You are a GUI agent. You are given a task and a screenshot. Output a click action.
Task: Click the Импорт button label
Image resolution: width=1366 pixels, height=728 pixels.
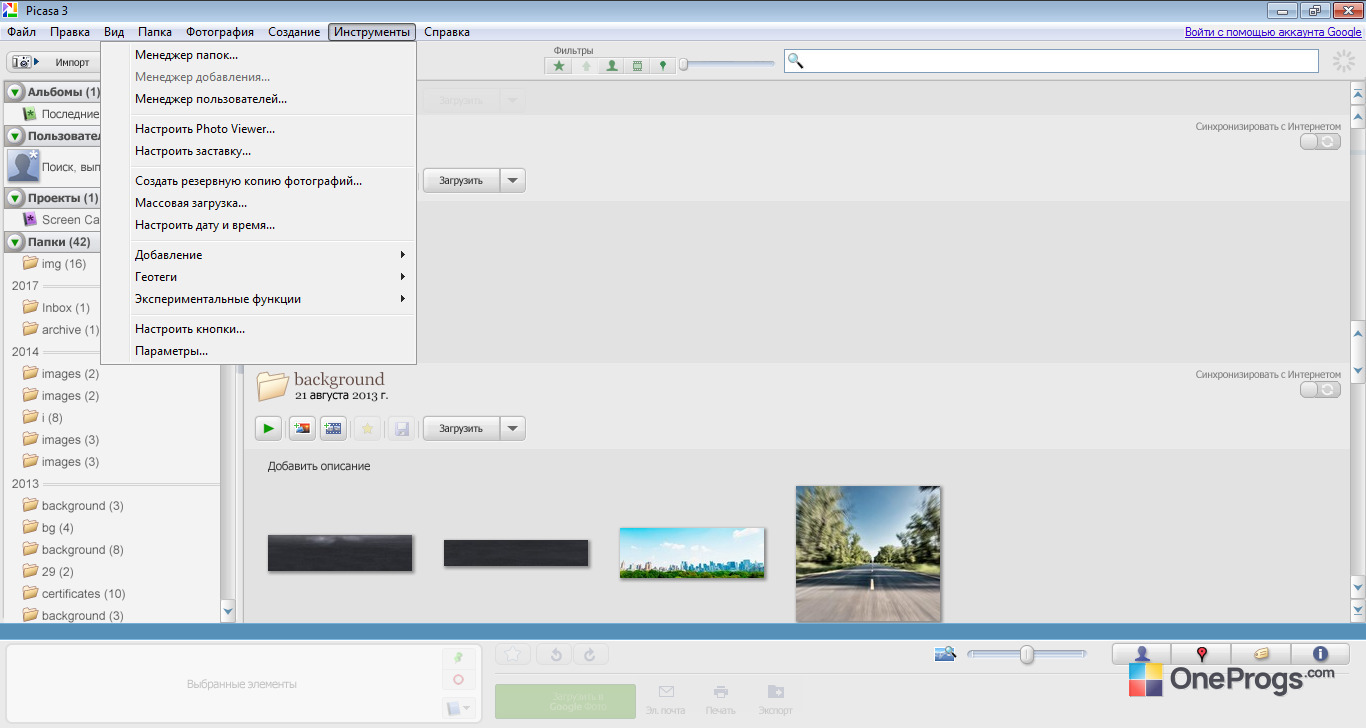(x=72, y=62)
